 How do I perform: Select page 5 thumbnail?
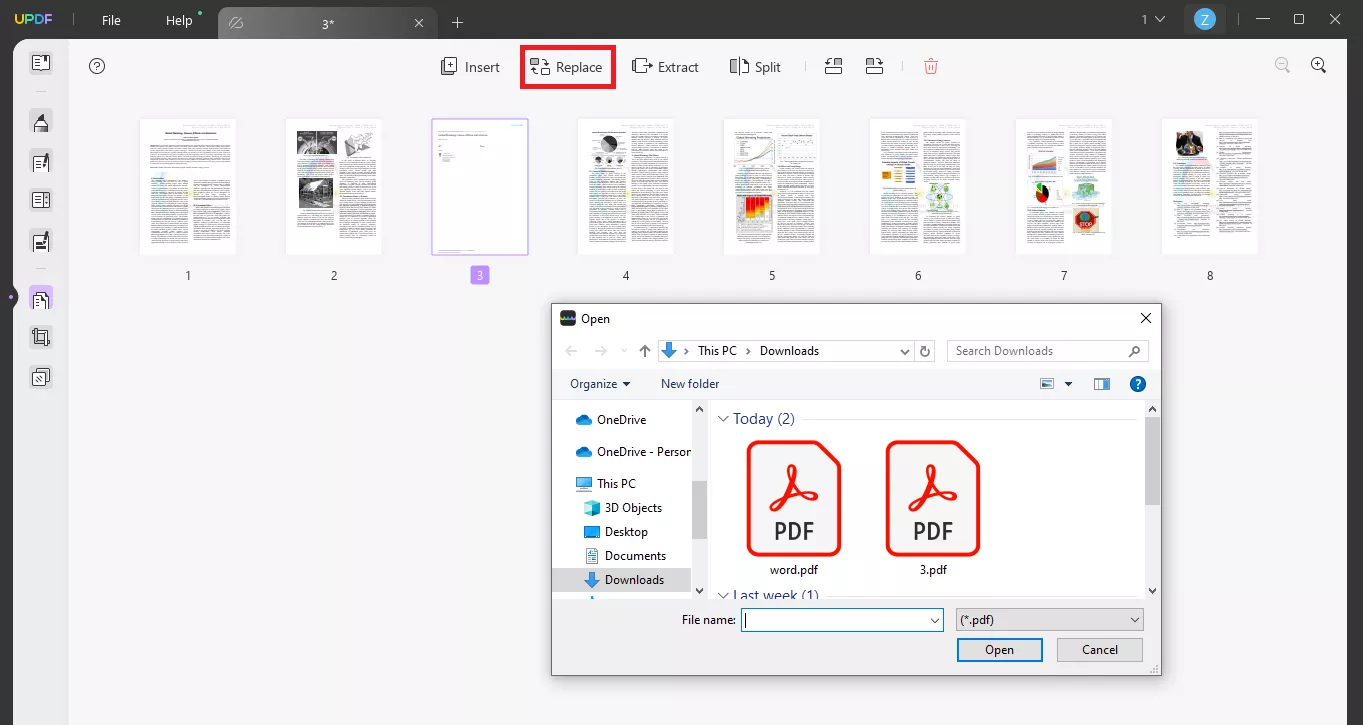(772, 187)
